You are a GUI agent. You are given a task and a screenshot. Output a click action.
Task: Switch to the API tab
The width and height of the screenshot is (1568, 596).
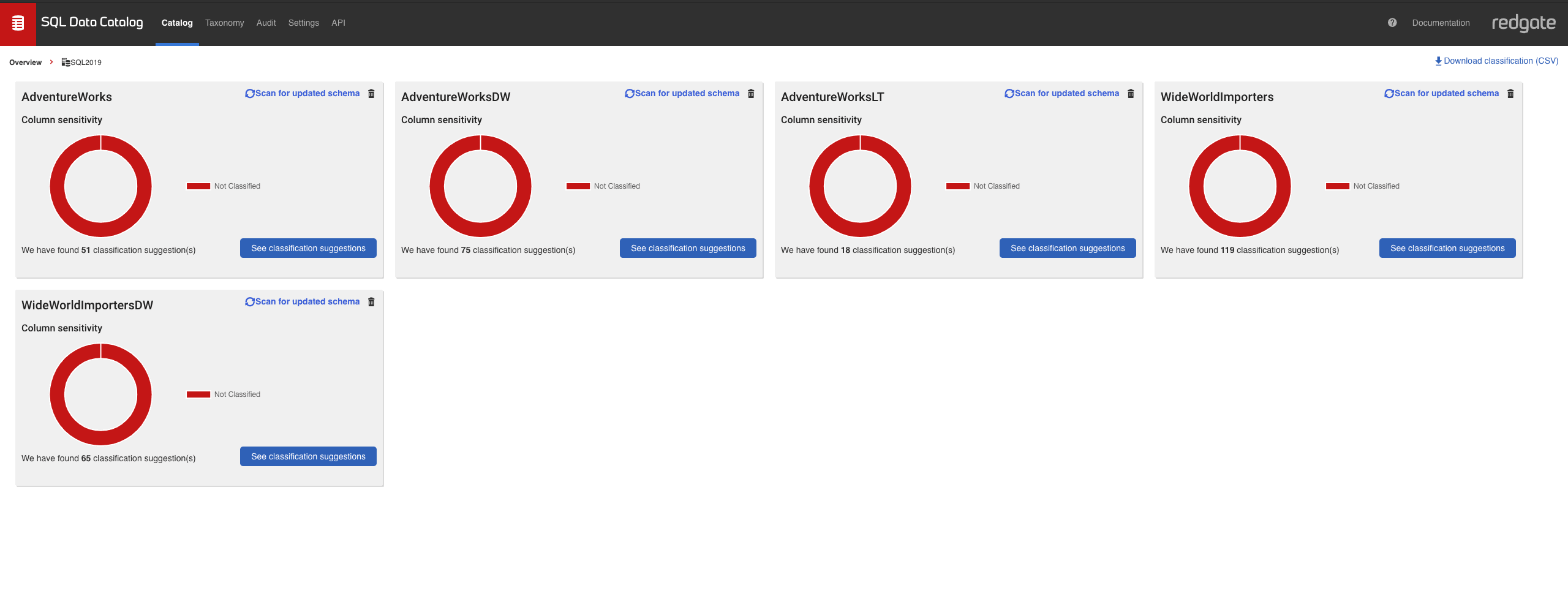coord(338,23)
